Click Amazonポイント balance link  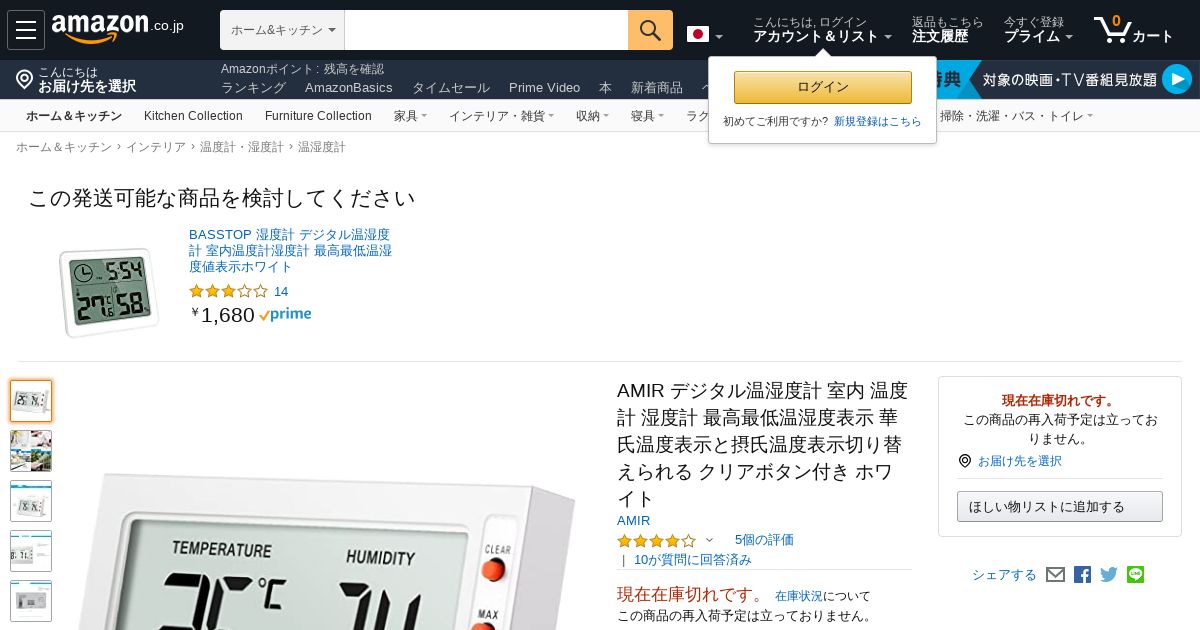tap(302, 69)
